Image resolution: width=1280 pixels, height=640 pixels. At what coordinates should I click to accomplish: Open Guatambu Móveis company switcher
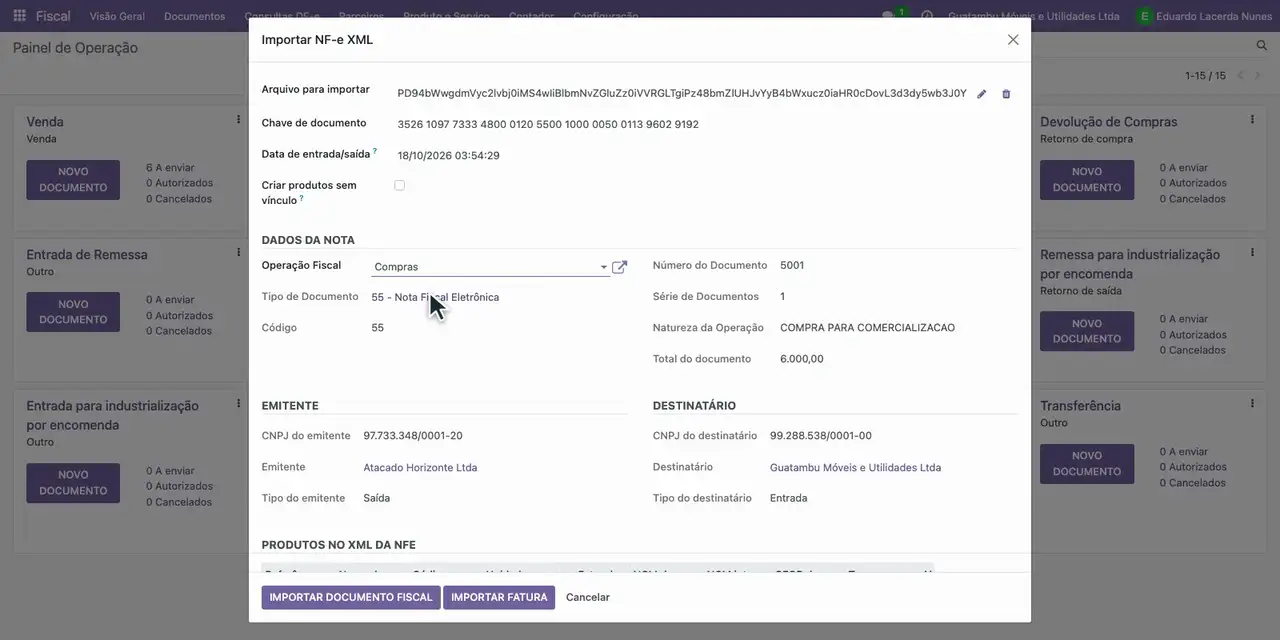(1033, 16)
